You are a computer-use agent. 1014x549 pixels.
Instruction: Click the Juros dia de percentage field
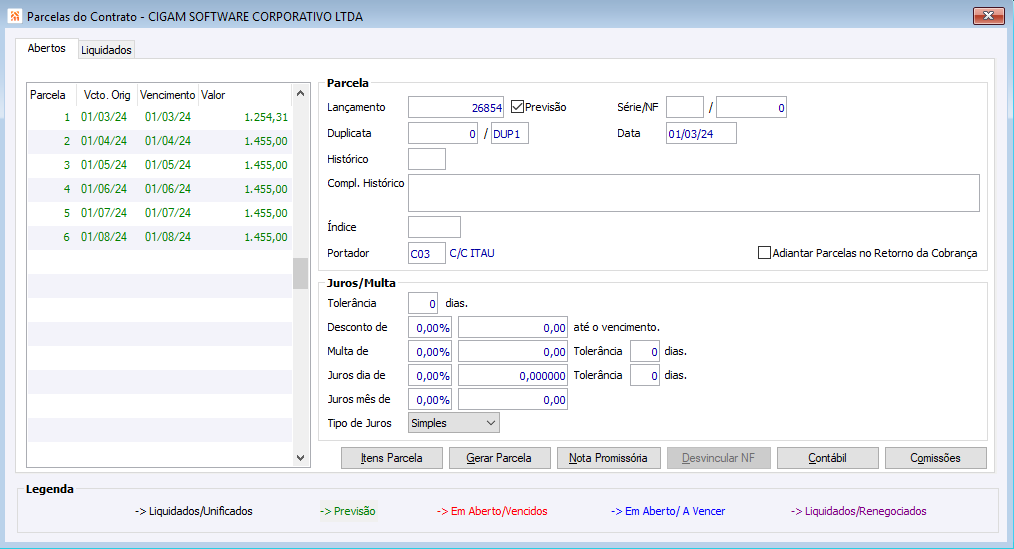(x=430, y=376)
